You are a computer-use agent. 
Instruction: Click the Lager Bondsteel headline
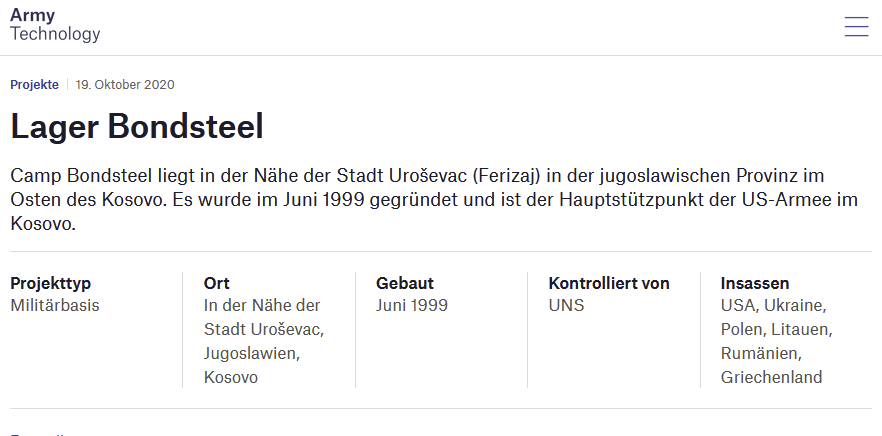coord(137,127)
